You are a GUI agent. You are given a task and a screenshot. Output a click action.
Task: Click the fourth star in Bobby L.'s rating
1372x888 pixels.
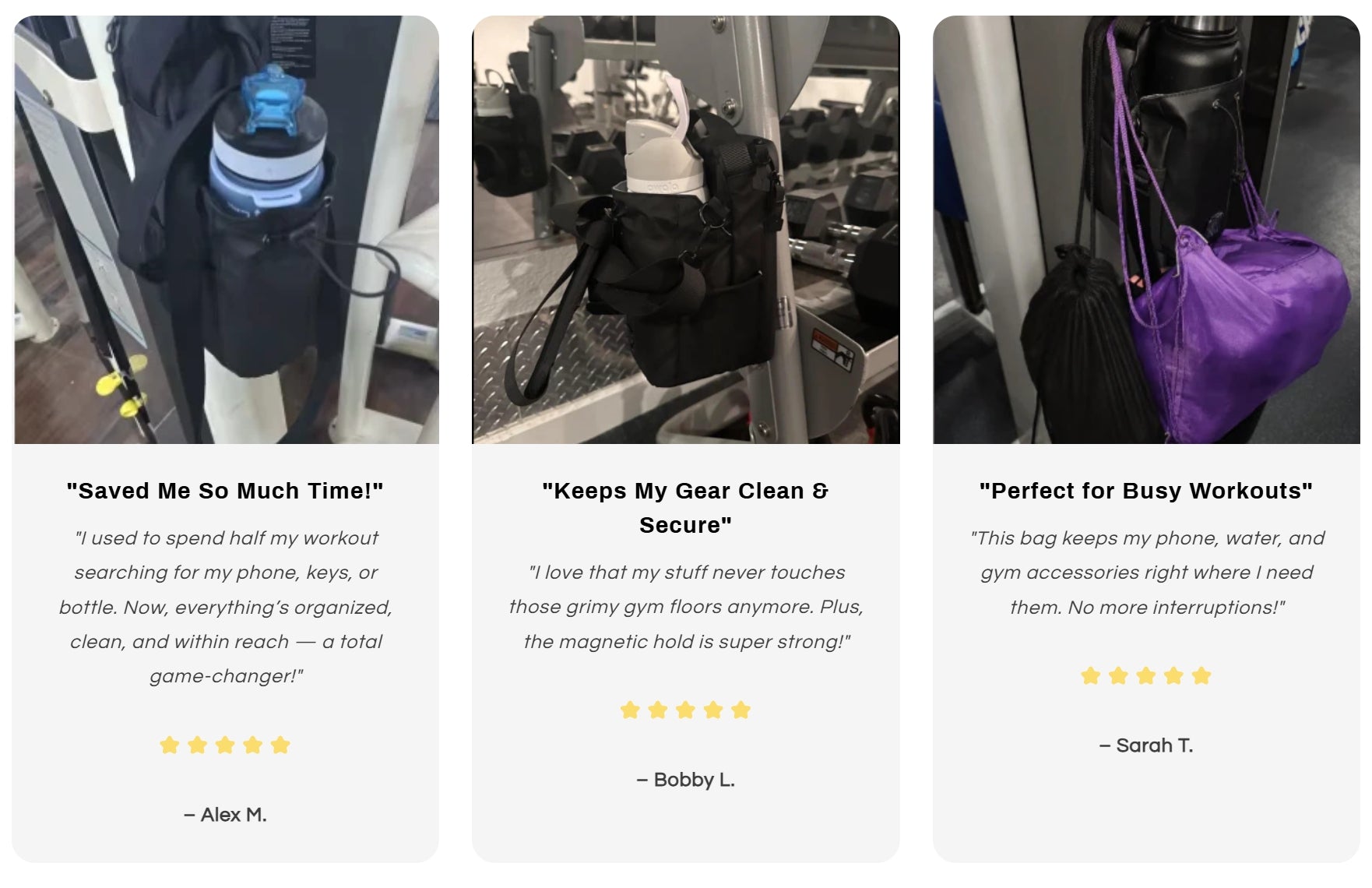point(713,710)
